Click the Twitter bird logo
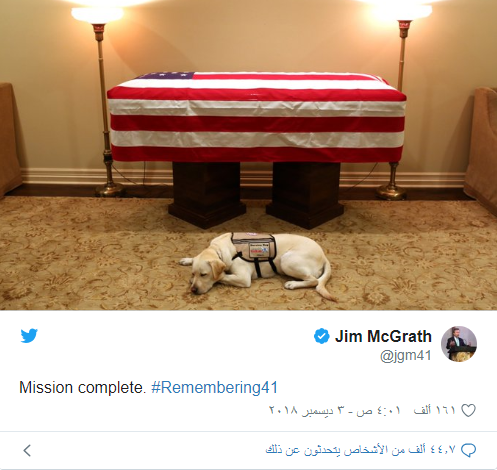Screen dimensions: 497x470 [29, 336]
